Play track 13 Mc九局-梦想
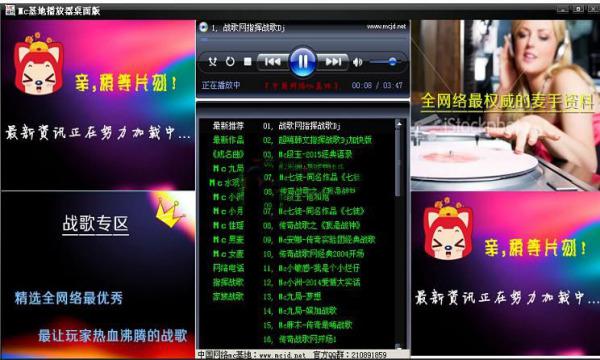 tap(292, 296)
